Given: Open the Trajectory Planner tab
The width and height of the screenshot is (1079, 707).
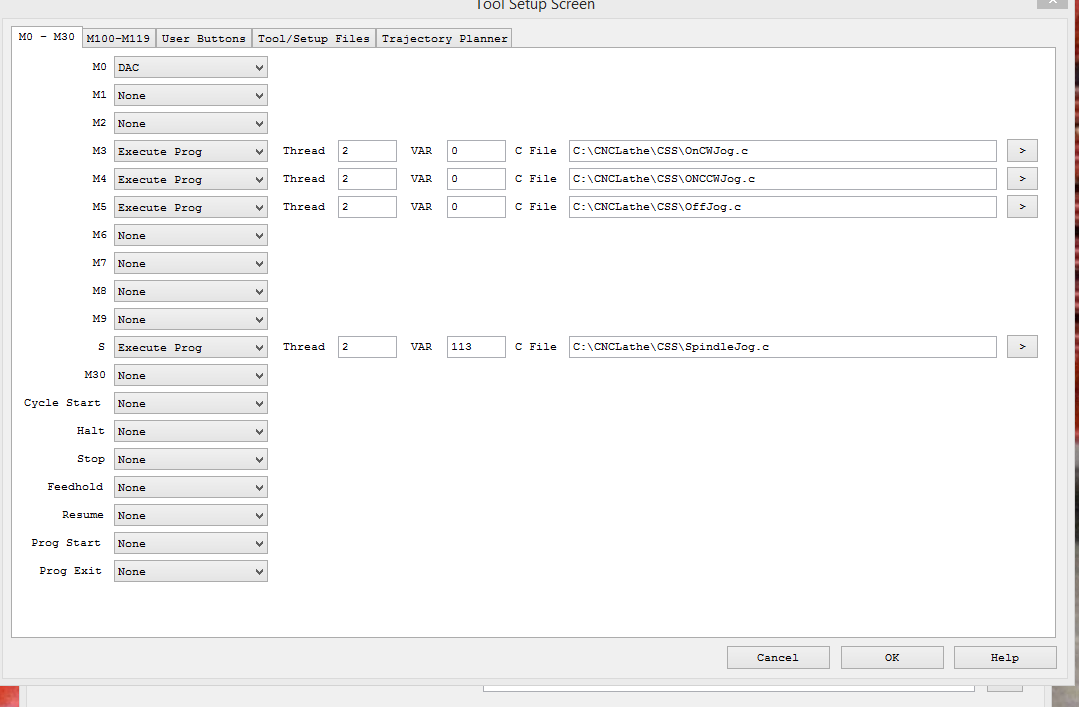Looking at the screenshot, I should (444, 39).
